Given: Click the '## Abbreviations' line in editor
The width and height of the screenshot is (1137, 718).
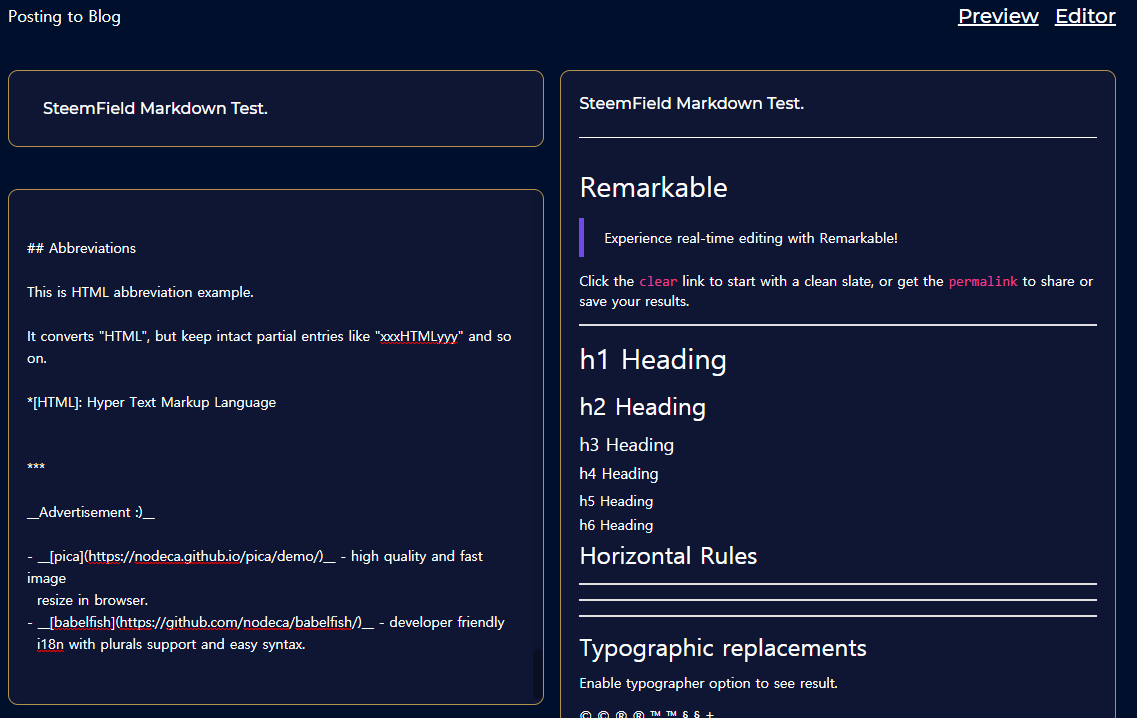Looking at the screenshot, I should [81, 248].
